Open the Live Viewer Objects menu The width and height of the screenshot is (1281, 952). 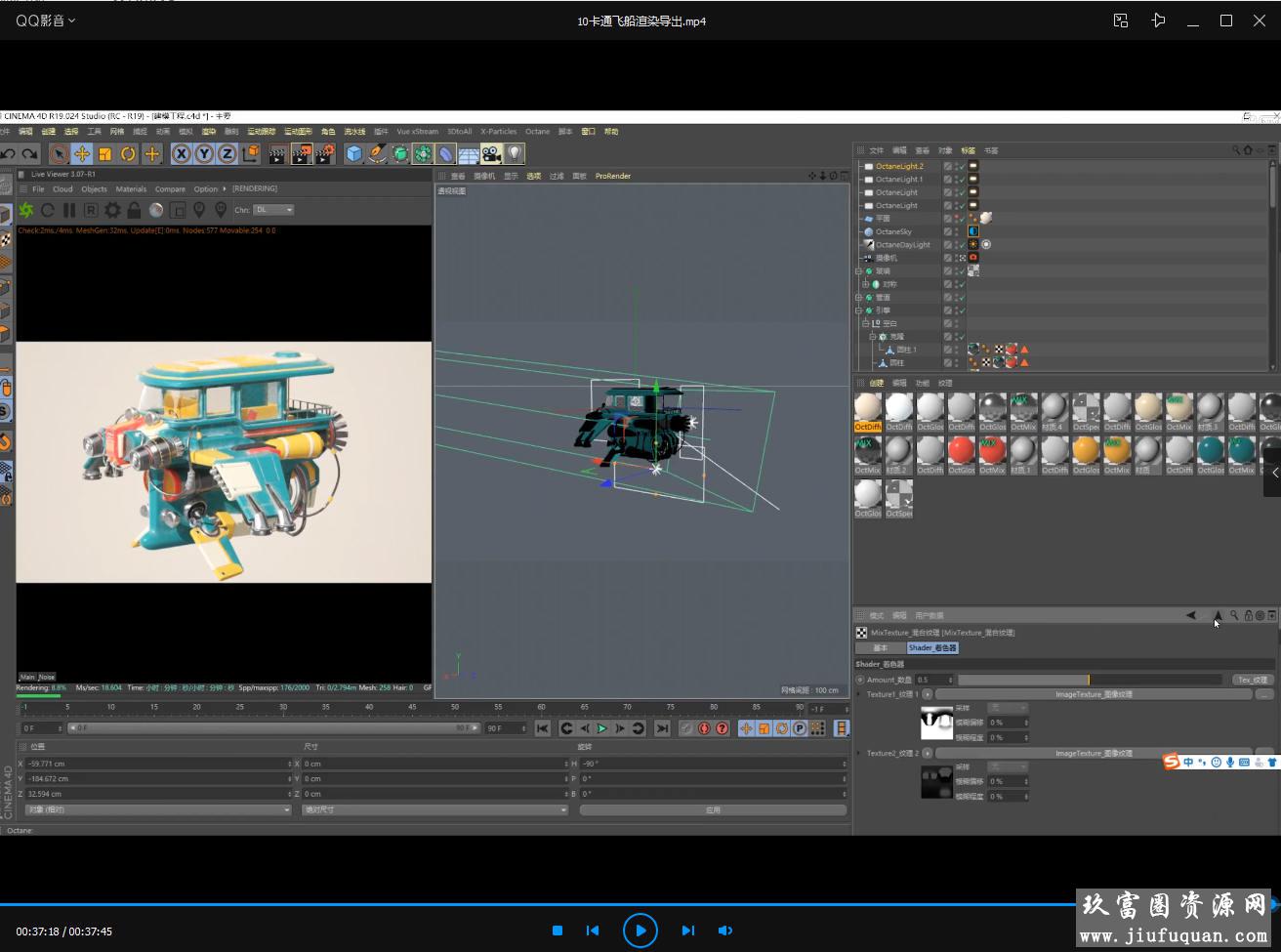point(94,189)
